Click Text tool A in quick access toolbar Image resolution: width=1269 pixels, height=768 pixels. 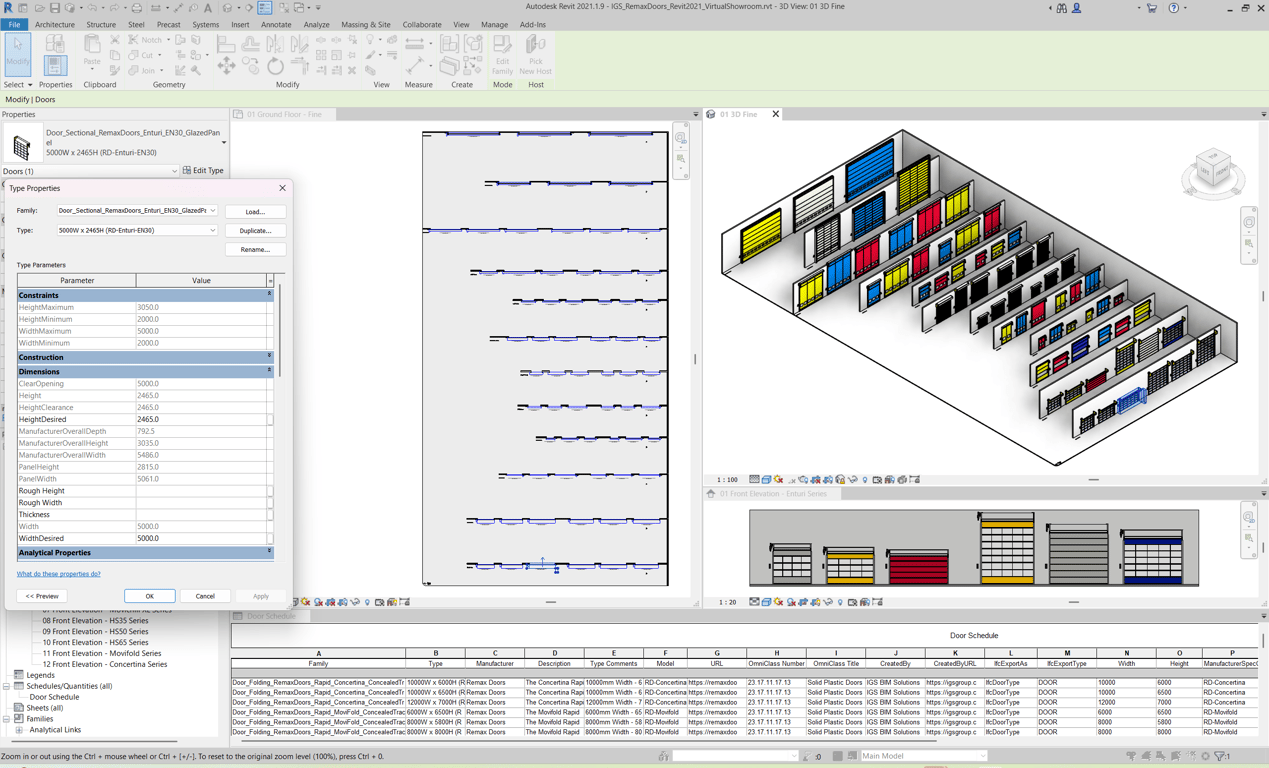click(208, 8)
